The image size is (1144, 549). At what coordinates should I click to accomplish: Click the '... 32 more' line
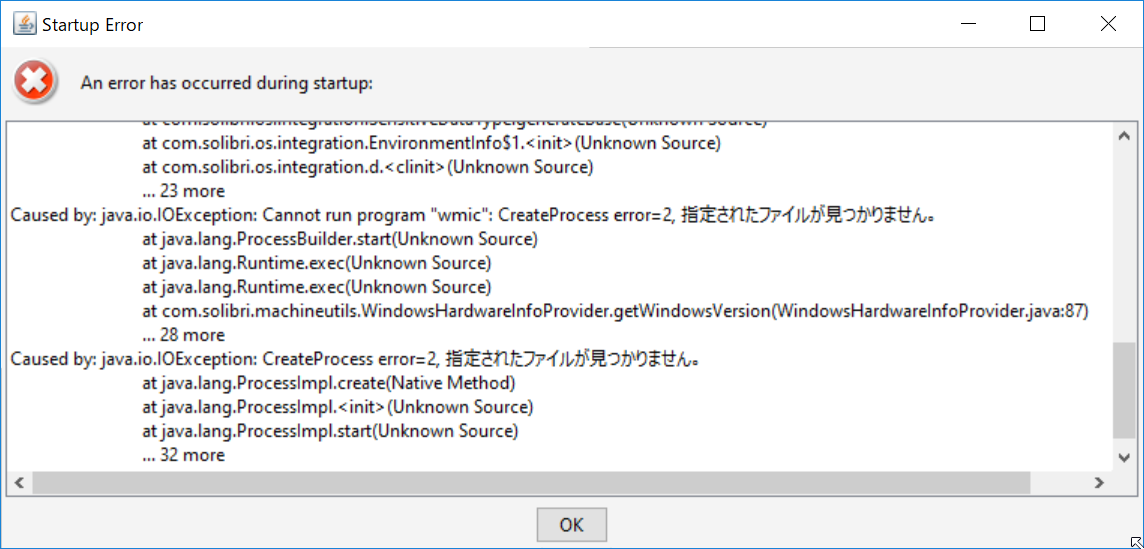(184, 455)
